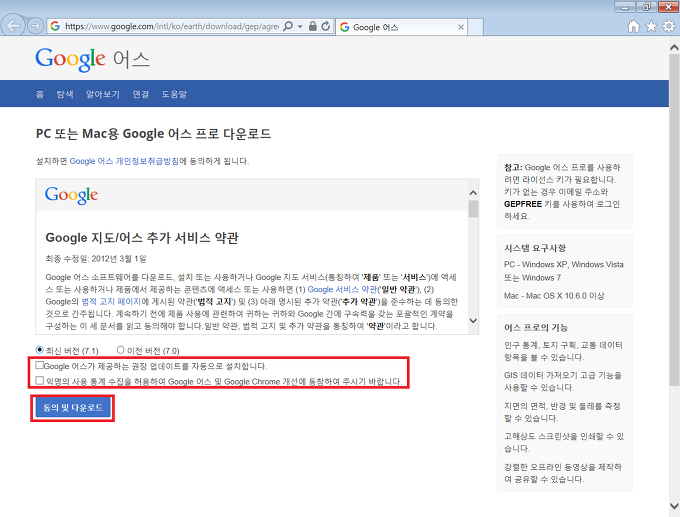Click the 동의 및 다운로드 button
Viewport: 680px width, 517px height.
[x=72, y=408]
